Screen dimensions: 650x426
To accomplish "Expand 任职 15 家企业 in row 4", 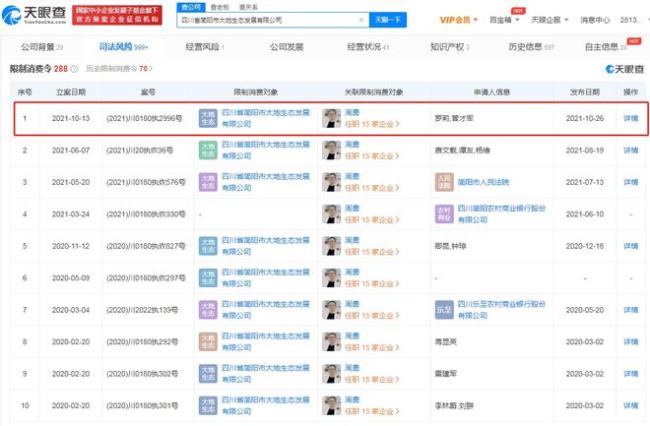I will tap(372, 220).
